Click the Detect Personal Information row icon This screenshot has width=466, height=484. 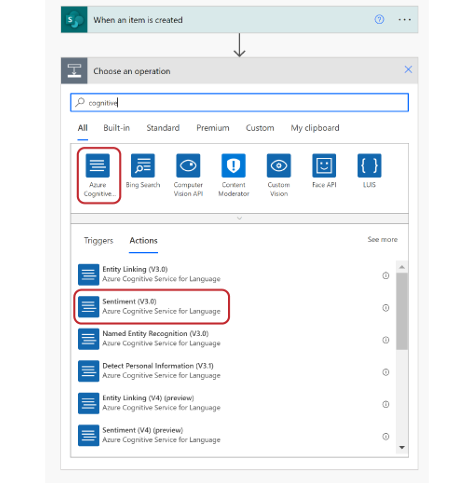89,371
